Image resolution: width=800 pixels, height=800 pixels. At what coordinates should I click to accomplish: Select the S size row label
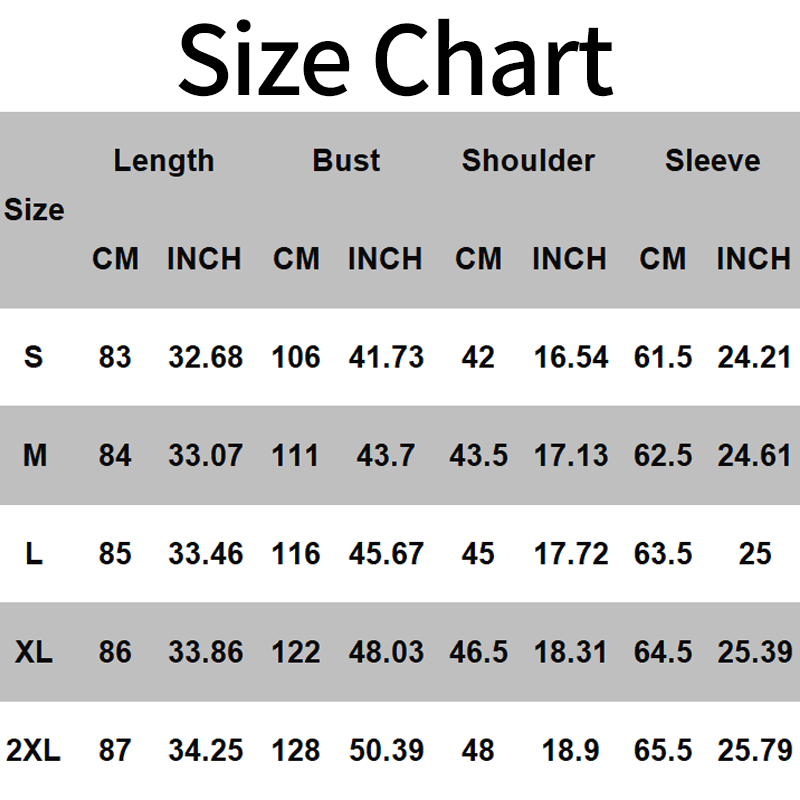[x=34, y=357]
